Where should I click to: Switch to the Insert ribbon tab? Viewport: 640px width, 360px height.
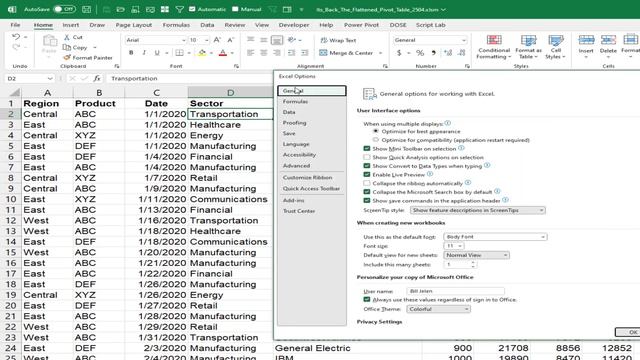click(71, 25)
